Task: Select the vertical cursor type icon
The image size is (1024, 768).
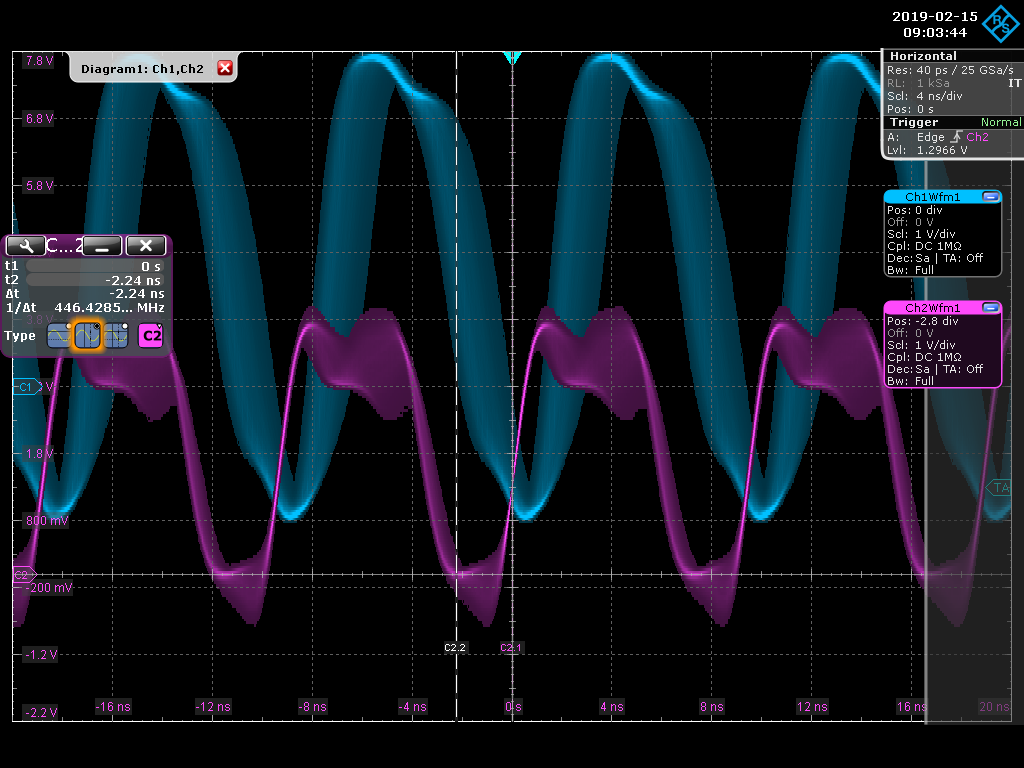Action: 88,336
